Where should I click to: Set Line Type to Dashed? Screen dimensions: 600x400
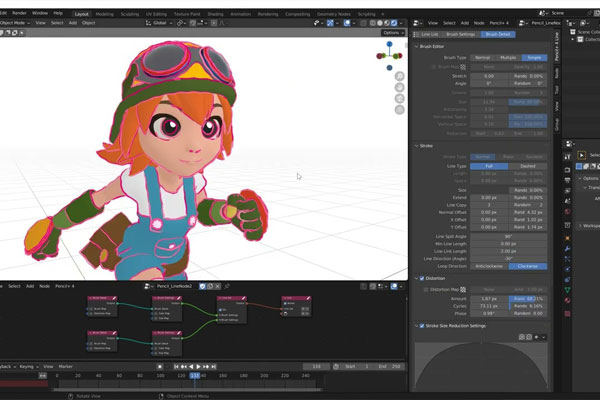528,166
